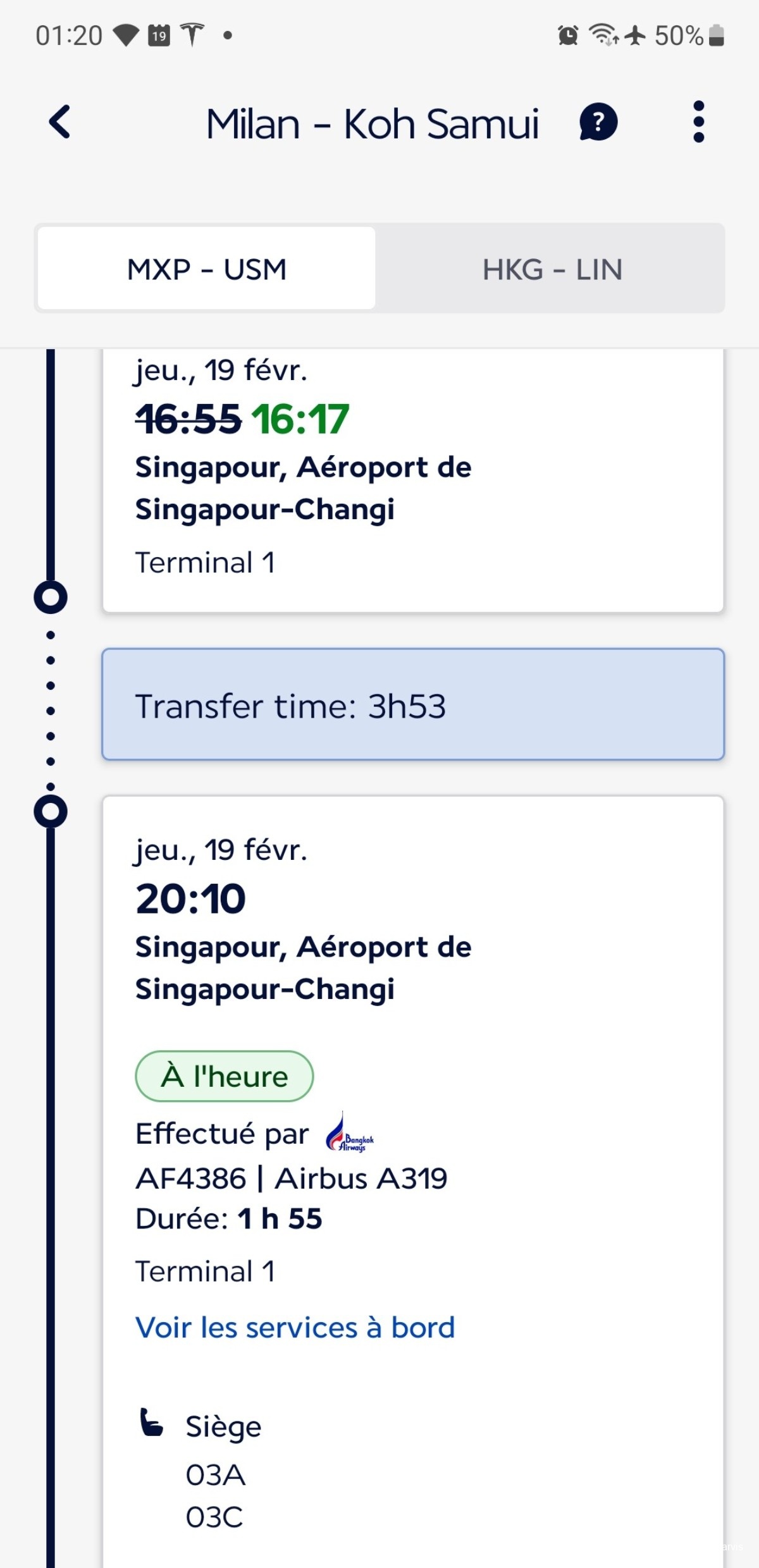Tap the Bangkok Airways logo
This screenshot has height=1568, width=759.
pyautogui.click(x=350, y=1133)
